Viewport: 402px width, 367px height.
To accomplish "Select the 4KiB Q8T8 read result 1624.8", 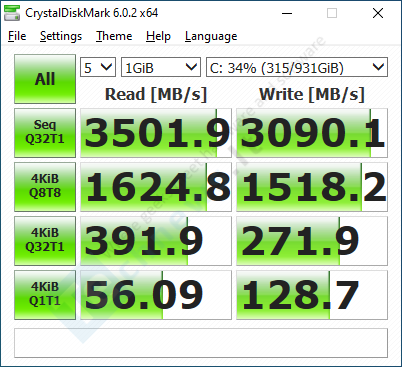I will [156, 187].
